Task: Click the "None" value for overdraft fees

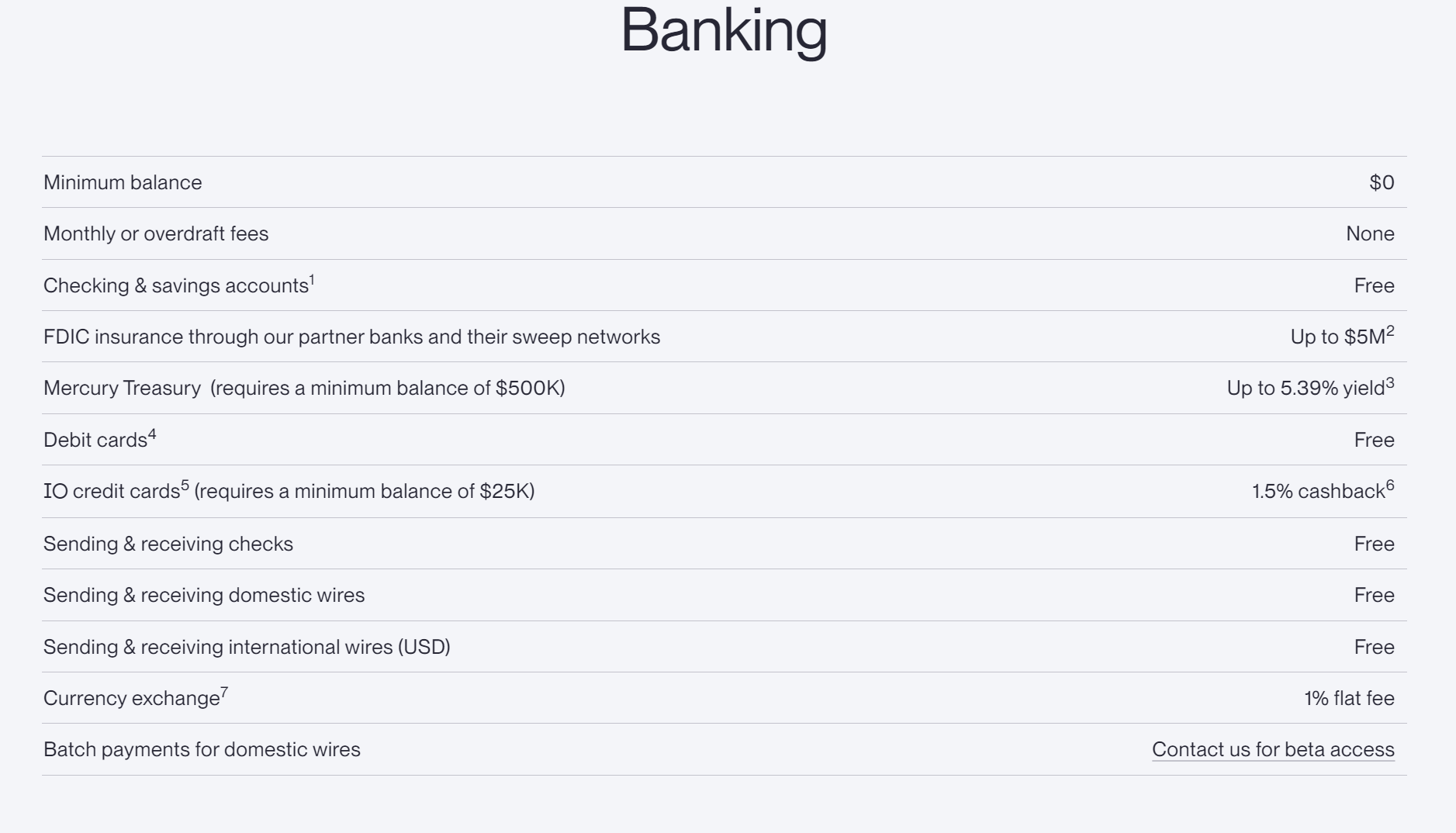Action: tap(1370, 234)
